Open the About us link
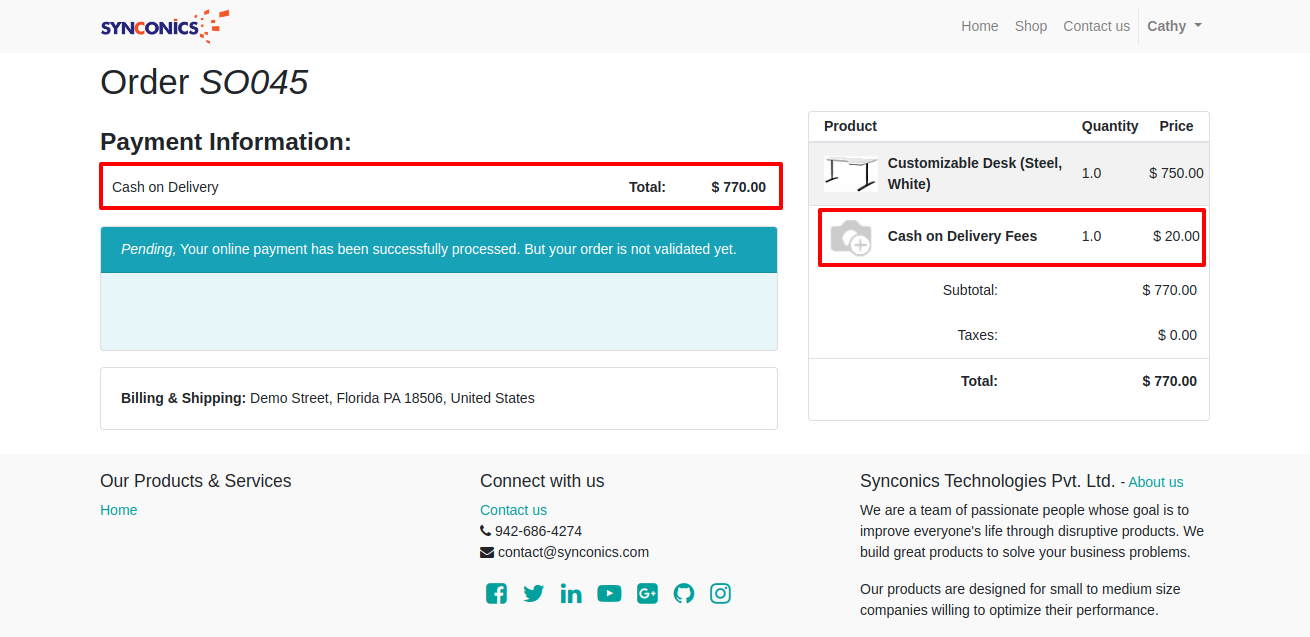 (1155, 482)
